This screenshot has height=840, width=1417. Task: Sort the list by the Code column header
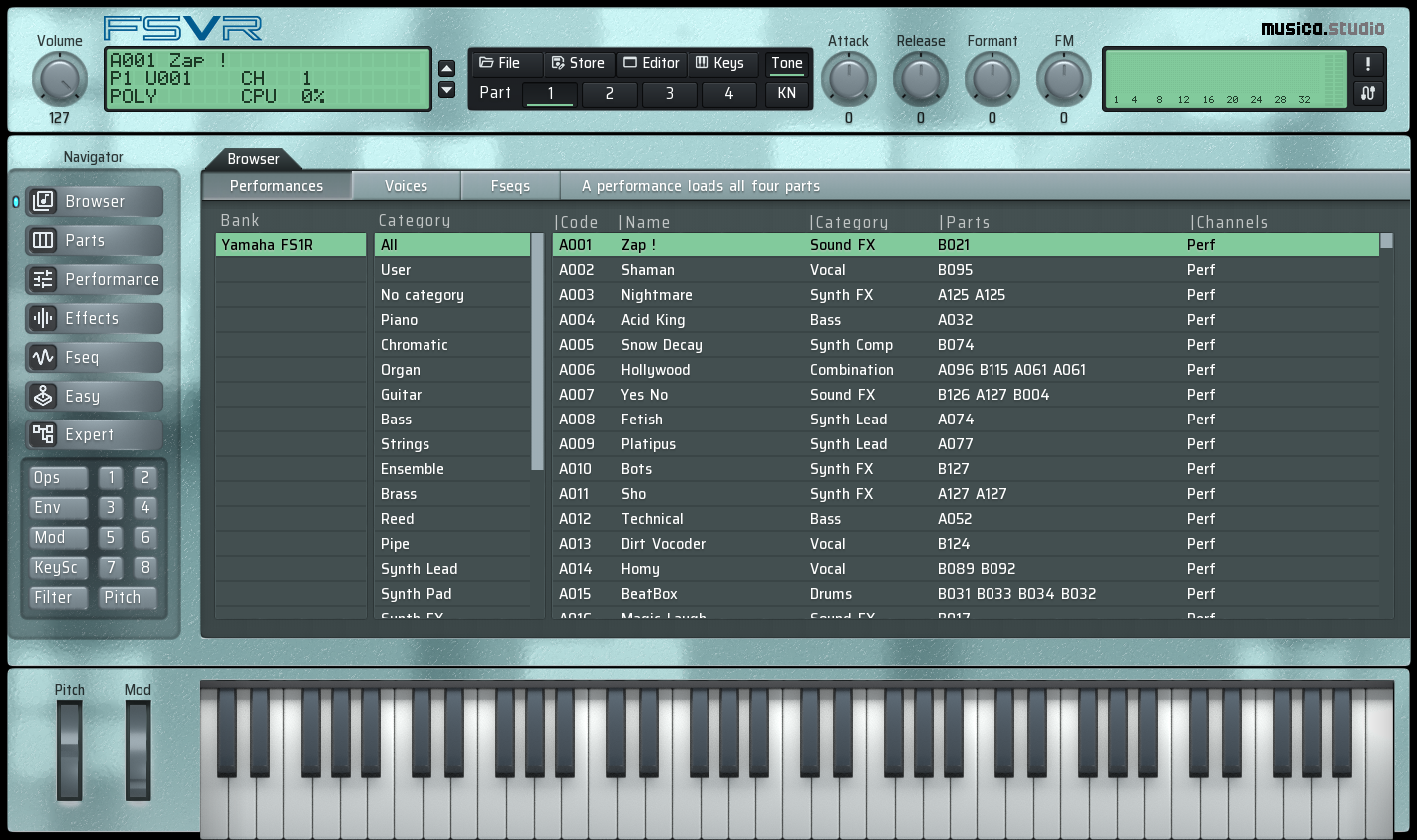tap(577, 222)
